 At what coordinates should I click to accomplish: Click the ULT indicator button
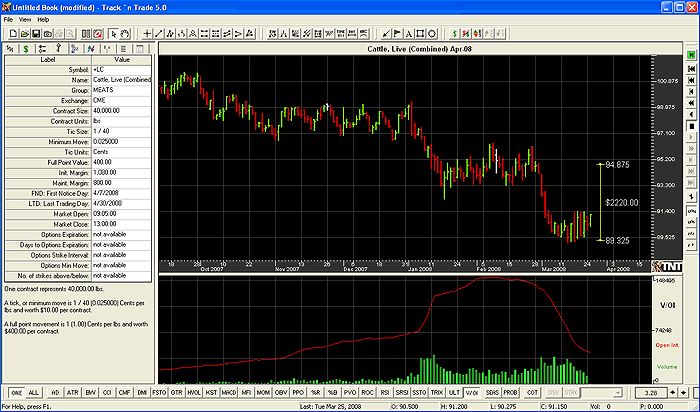tap(454, 393)
